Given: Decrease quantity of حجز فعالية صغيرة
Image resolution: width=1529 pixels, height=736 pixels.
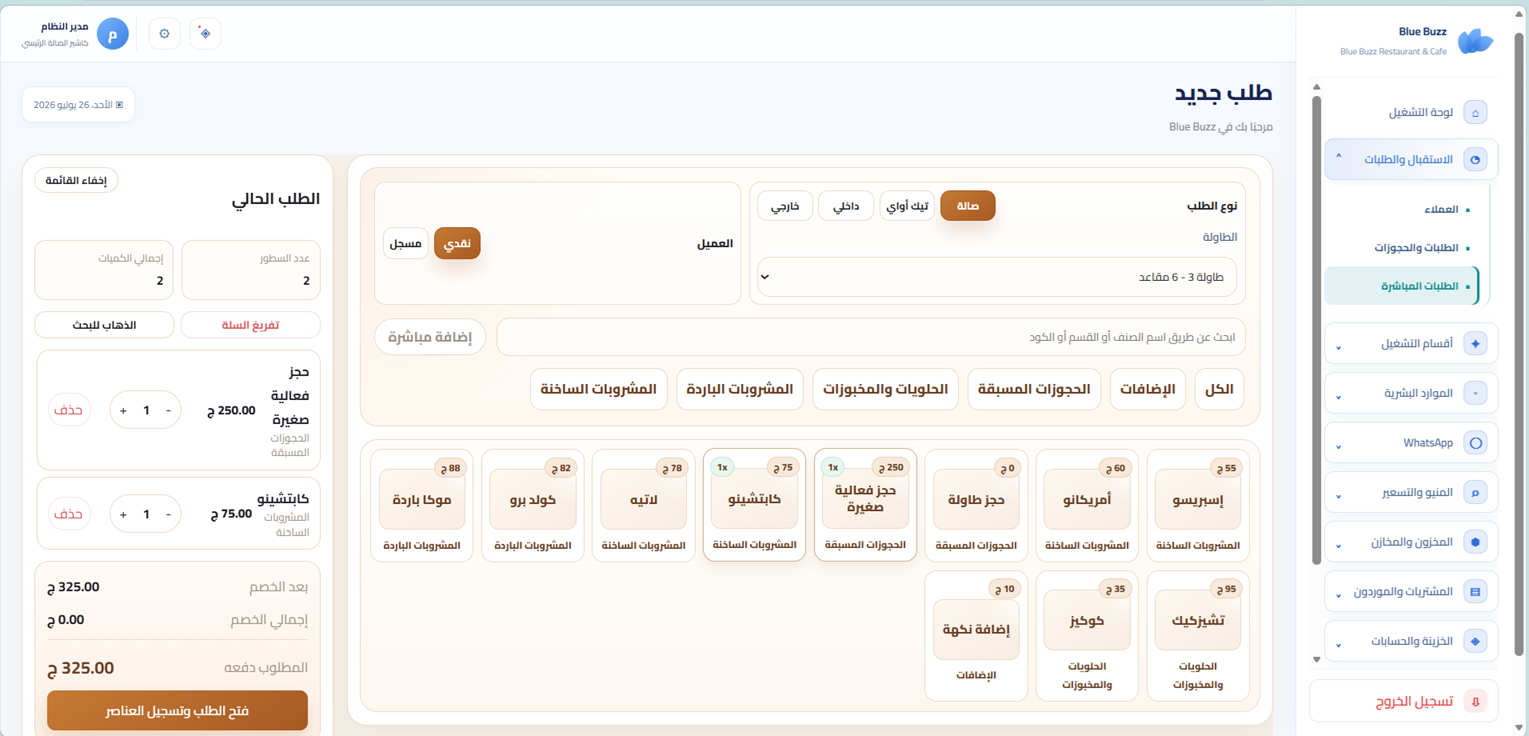Looking at the screenshot, I should (x=168, y=410).
